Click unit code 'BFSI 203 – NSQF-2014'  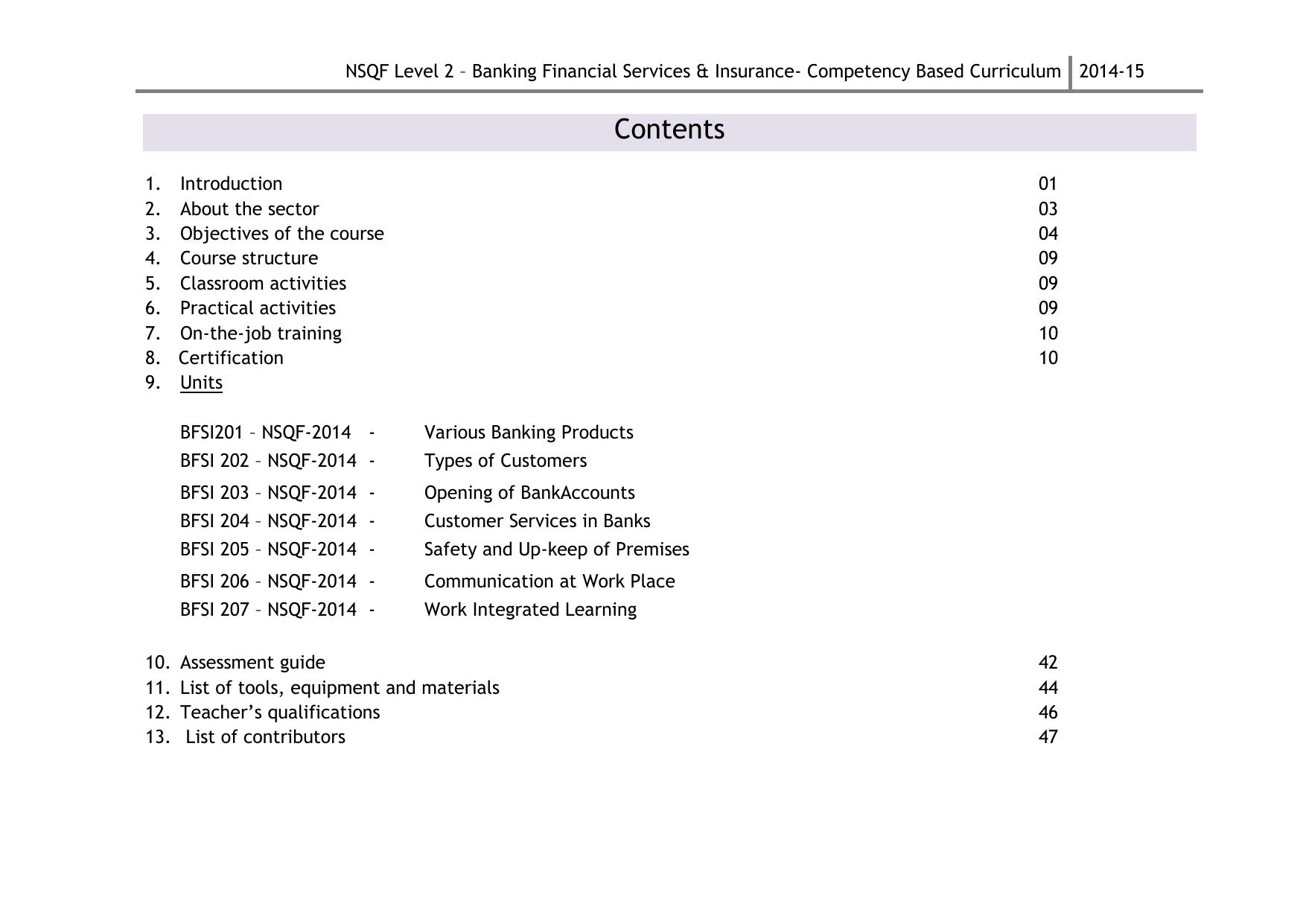pyautogui.click(x=268, y=493)
